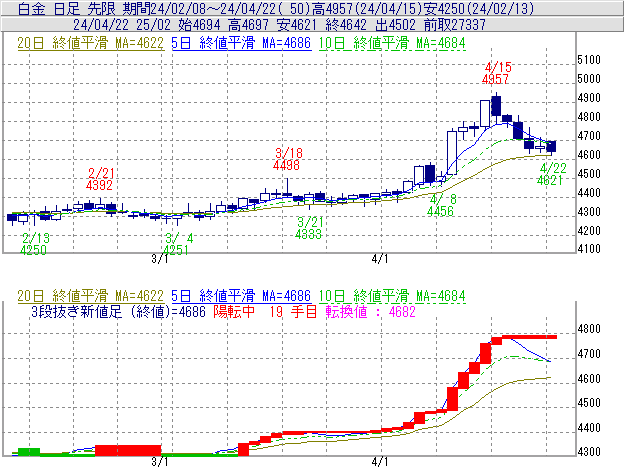Click the 4/1 date label under lower chart
Image resolution: width=624 pixels, height=475 pixels.
point(380,462)
